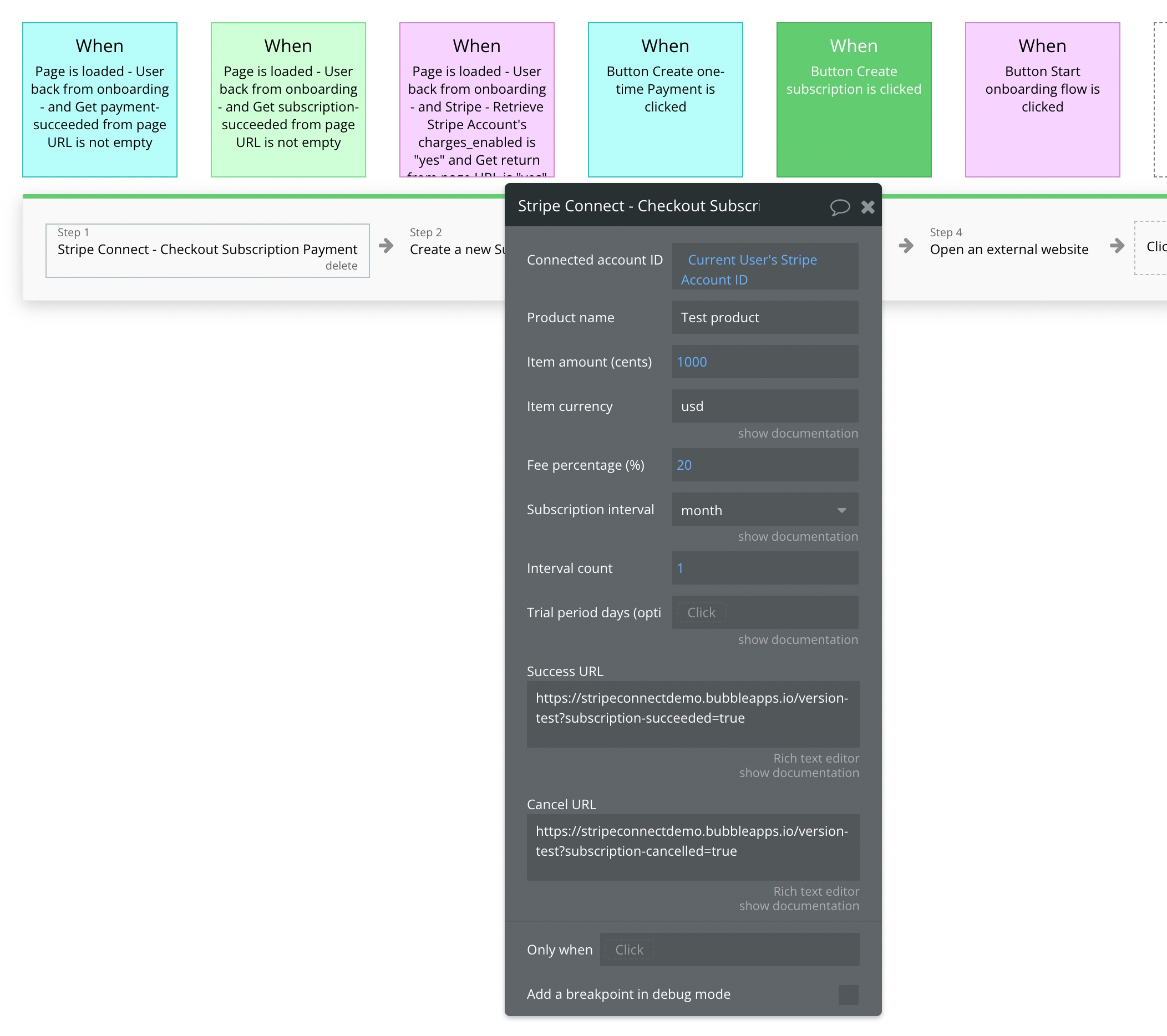The height and width of the screenshot is (1036, 1167).
Task: Open the Subscription interval dropdown
Action: point(764,510)
